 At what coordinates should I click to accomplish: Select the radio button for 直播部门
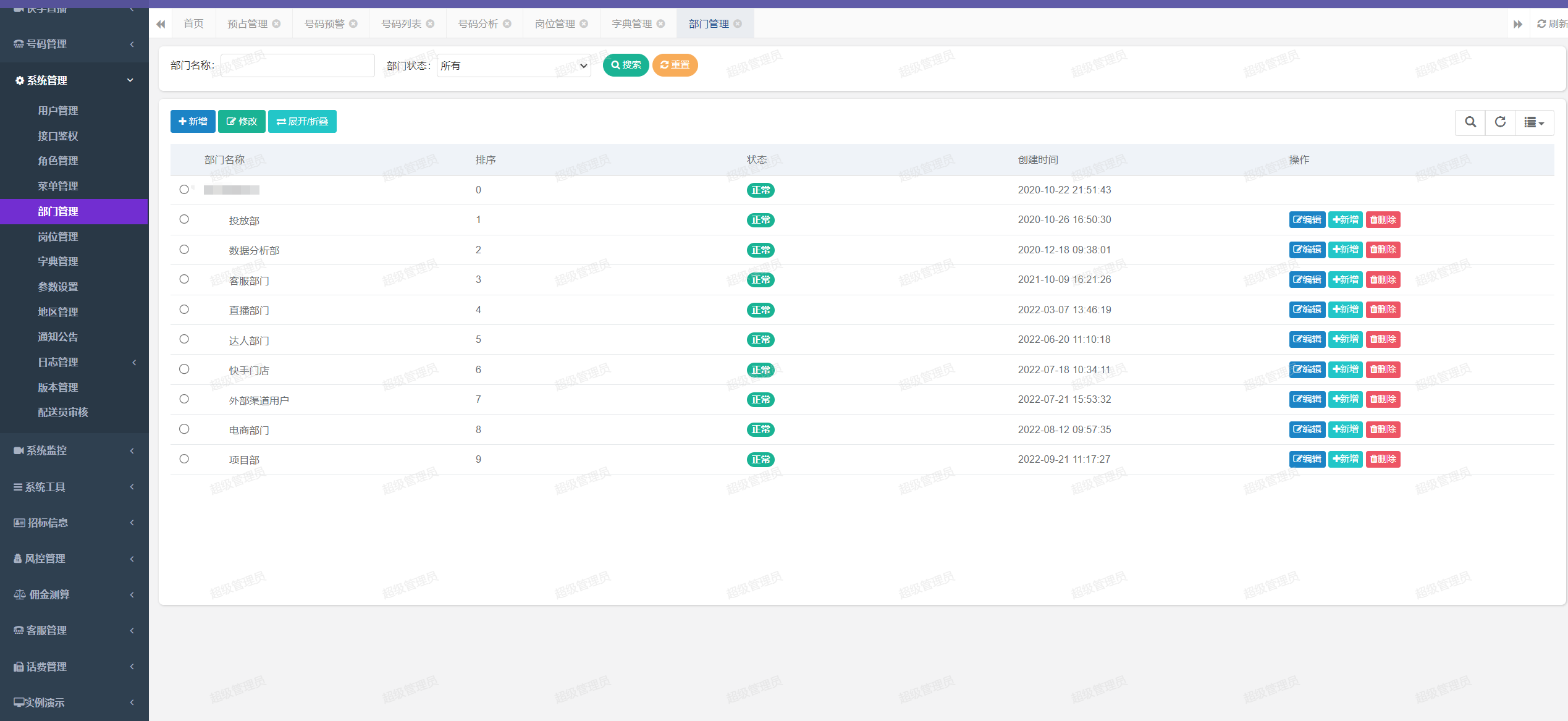pos(184,310)
